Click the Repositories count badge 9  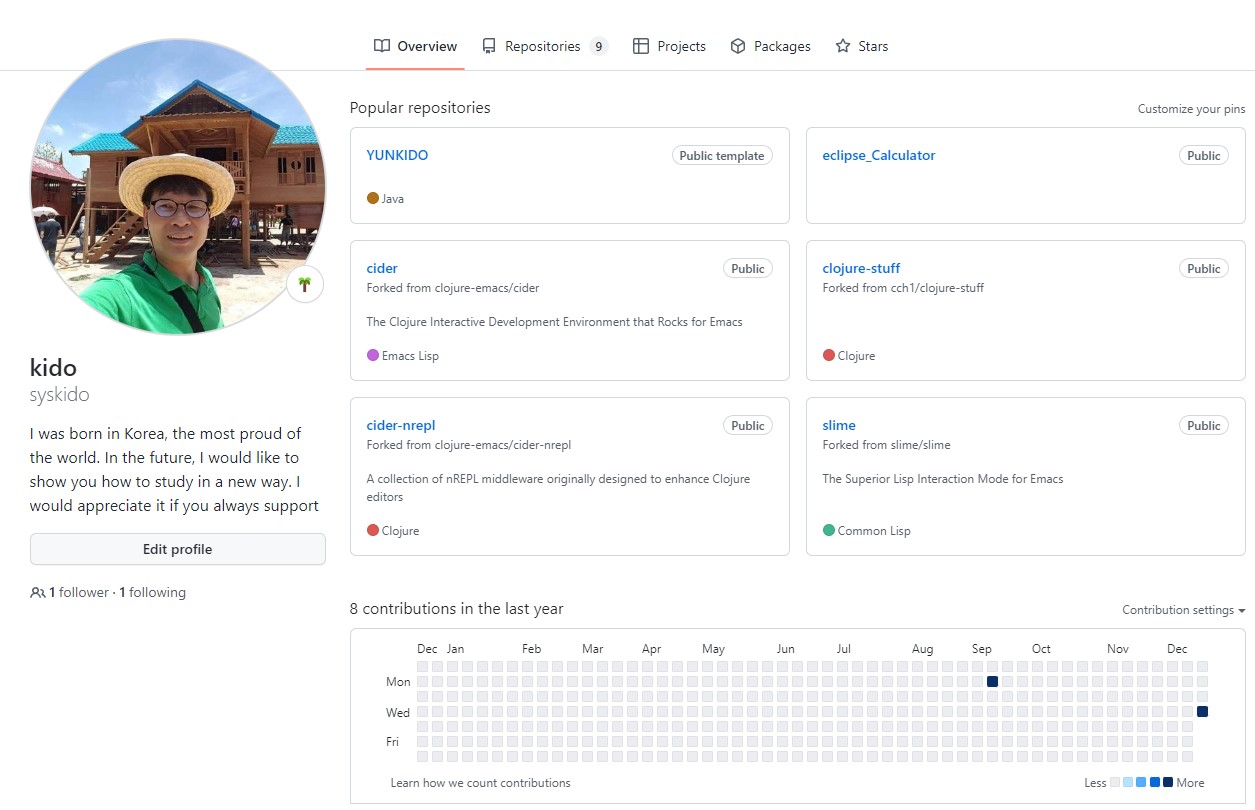[x=598, y=46]
